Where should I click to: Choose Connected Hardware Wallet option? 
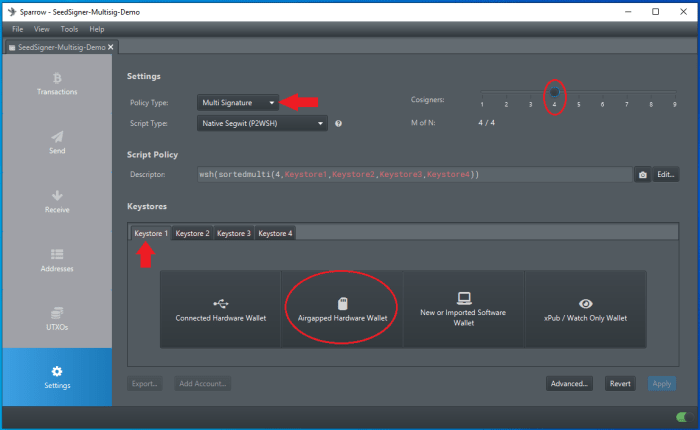pos(220,308)
